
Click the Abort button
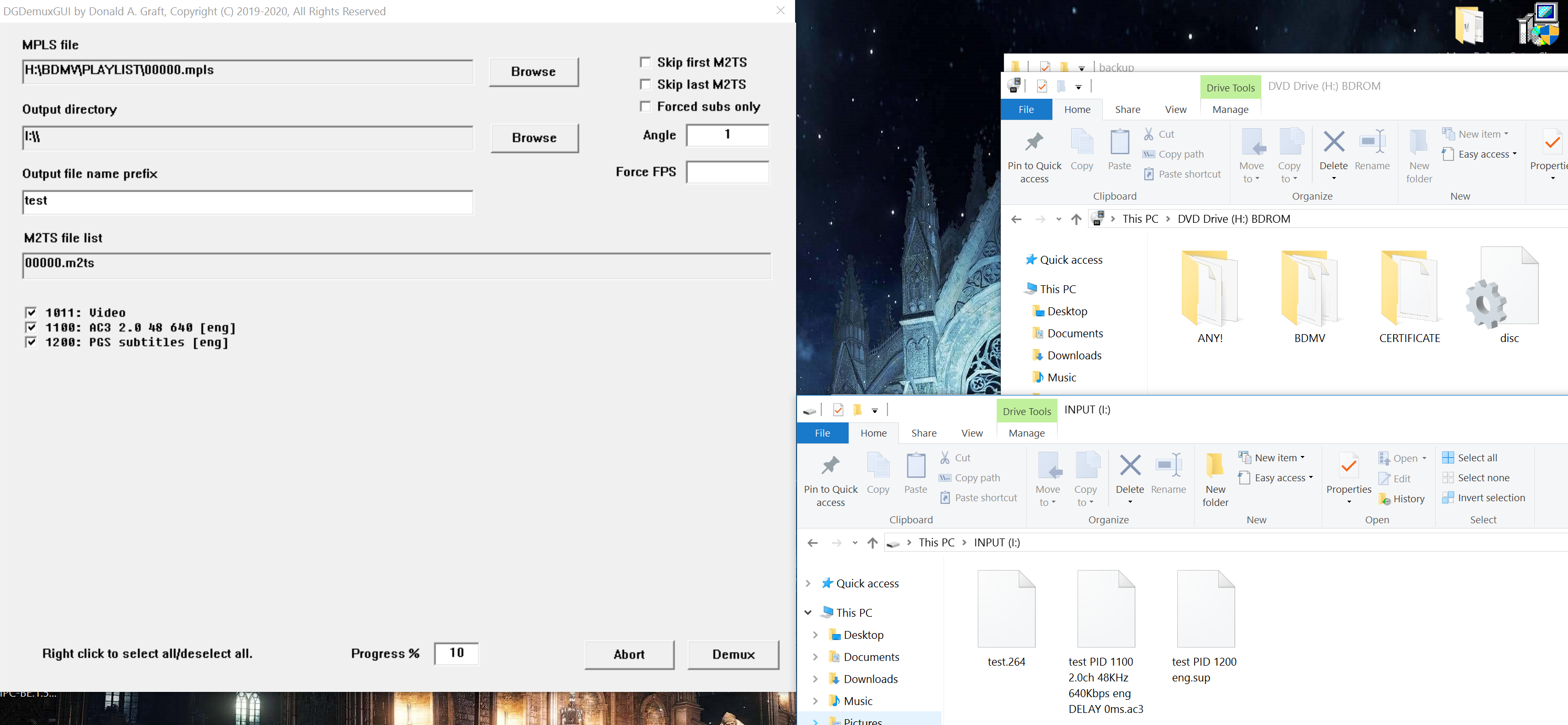(630, 655)
